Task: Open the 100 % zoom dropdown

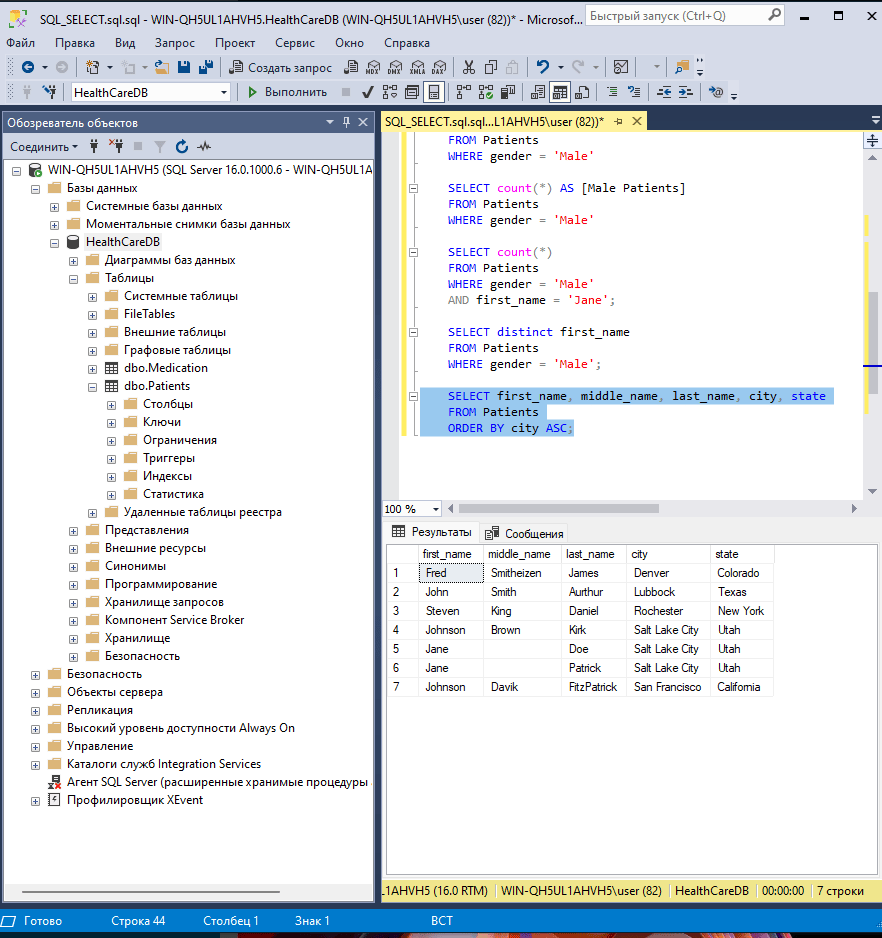Action: click(x=436, y=509)
